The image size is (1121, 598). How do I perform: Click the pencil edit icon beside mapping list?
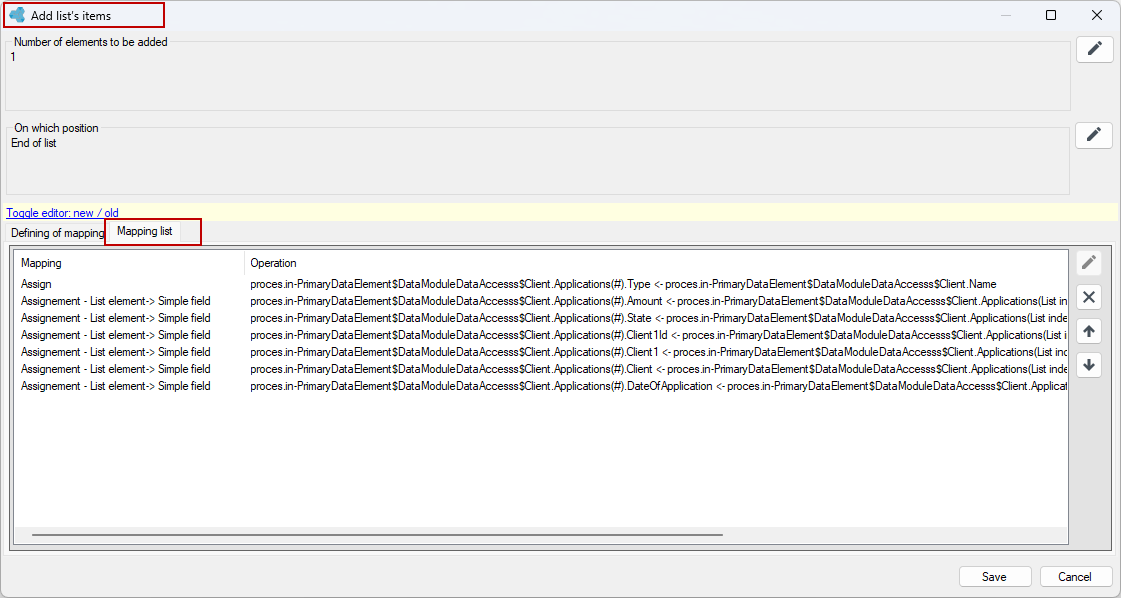[x=1089, y=263]
